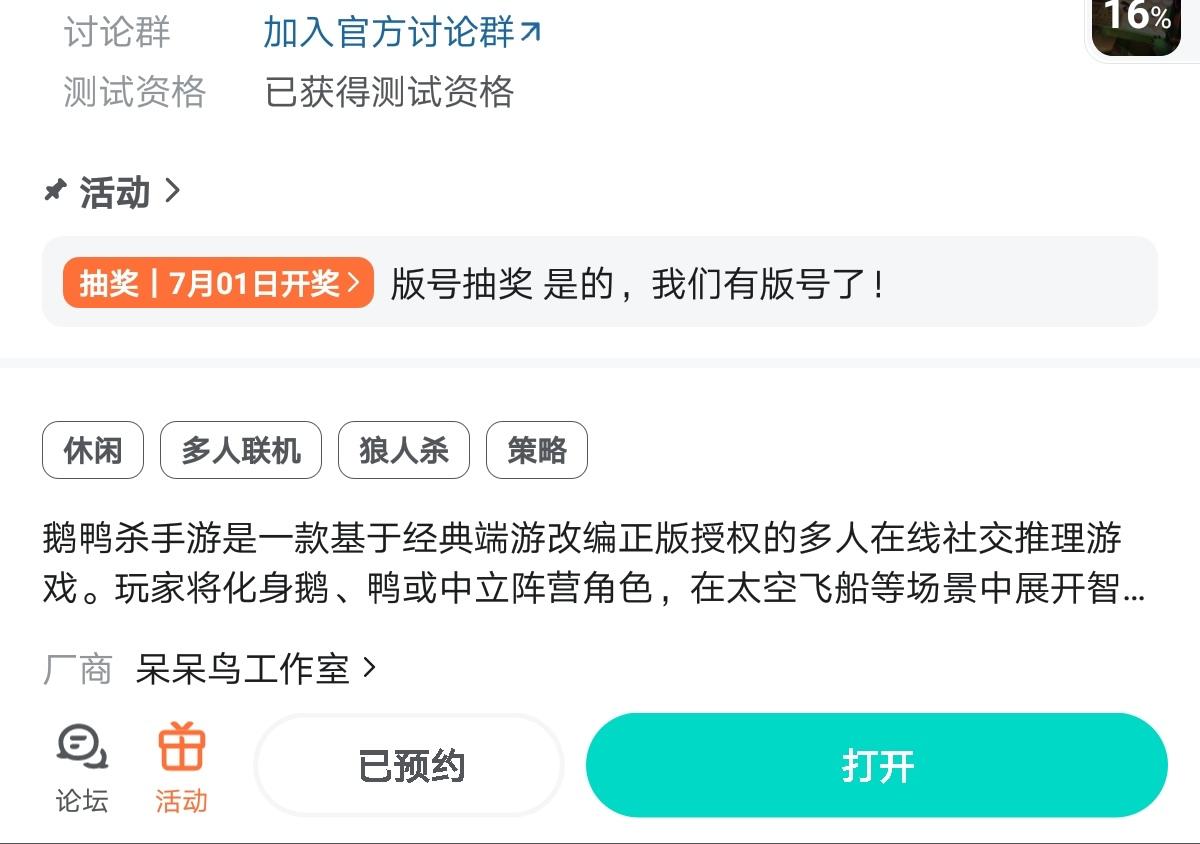This screenshot has width=1200, height=844.
Task: Click the pin icon beside 活动 heading
Action: [55, 190]
